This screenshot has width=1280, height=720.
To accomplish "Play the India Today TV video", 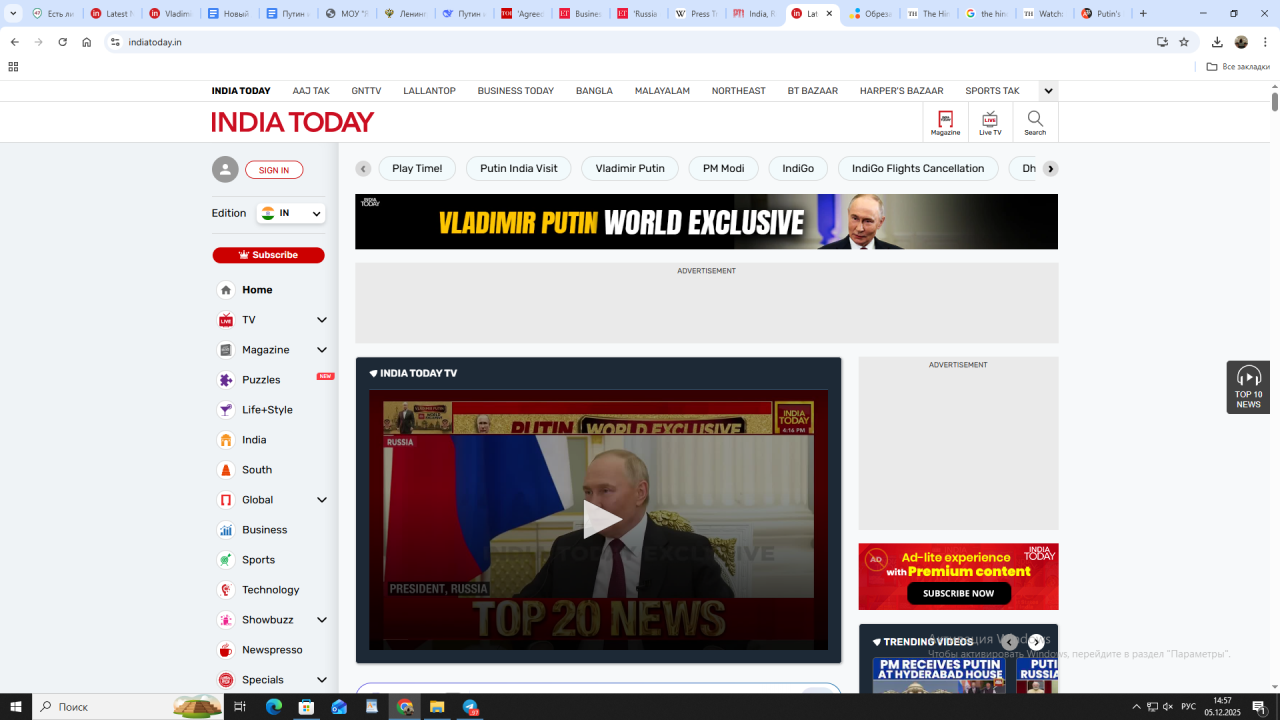I will [x=599, y=519].
